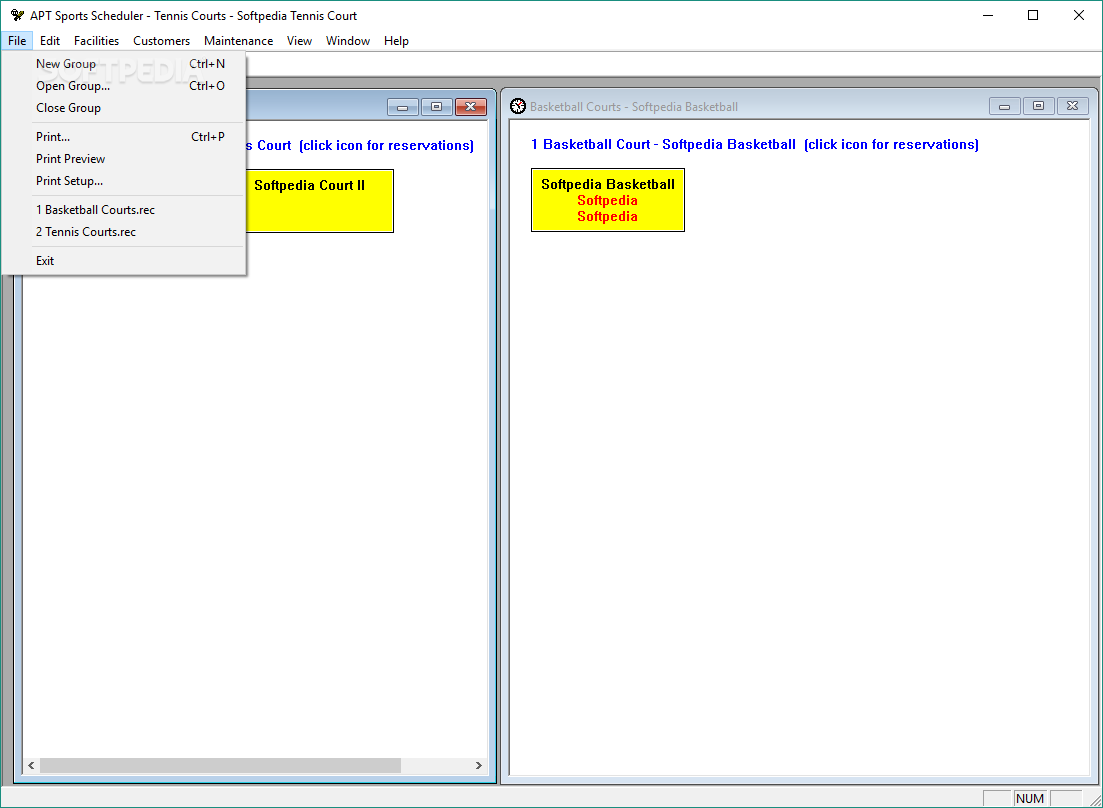Open the Softpedia Court II reservations
This screenshot has width=1103, height=808.
(320, 201)
